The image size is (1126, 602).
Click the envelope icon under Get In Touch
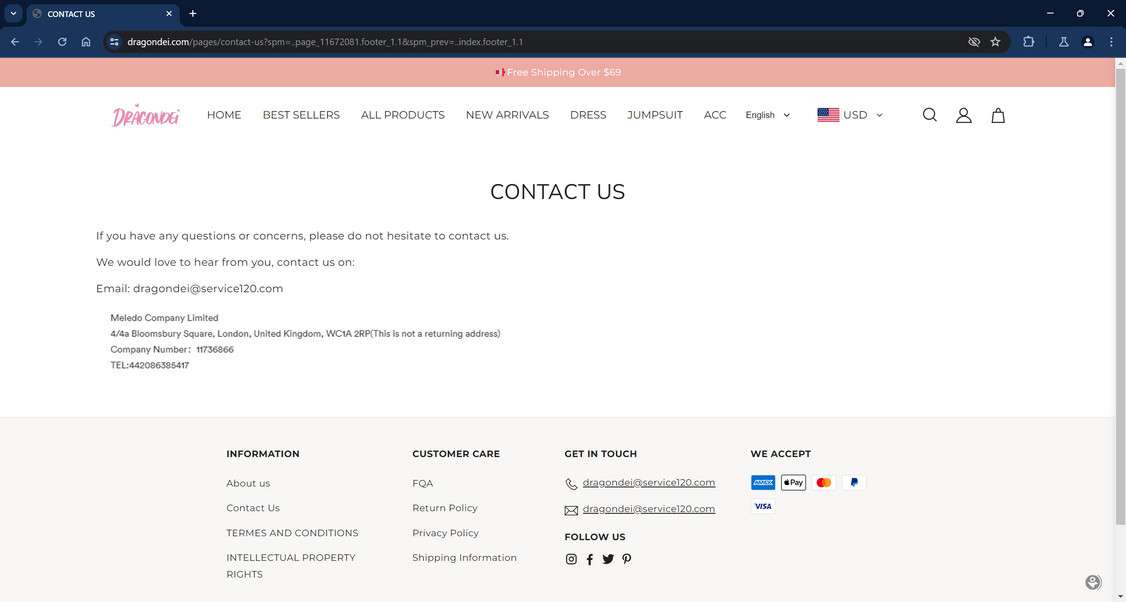pyautogui.click(x=571, y=509)
